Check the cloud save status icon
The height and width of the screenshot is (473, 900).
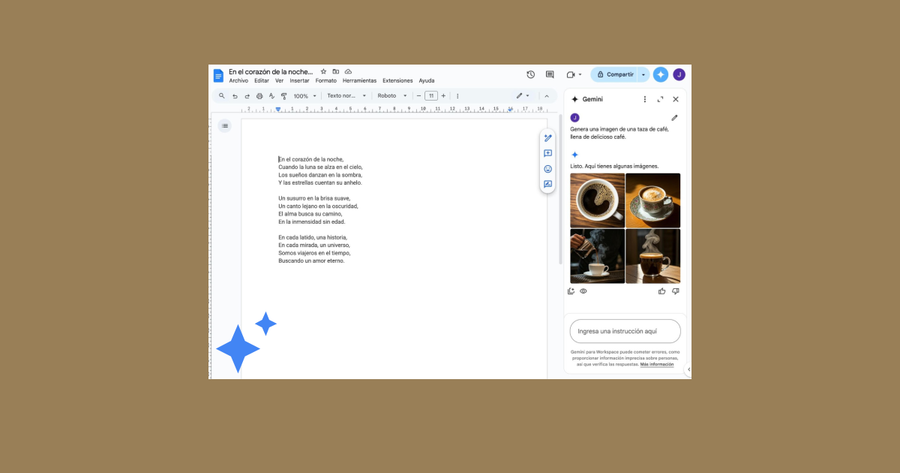[348, 72]
